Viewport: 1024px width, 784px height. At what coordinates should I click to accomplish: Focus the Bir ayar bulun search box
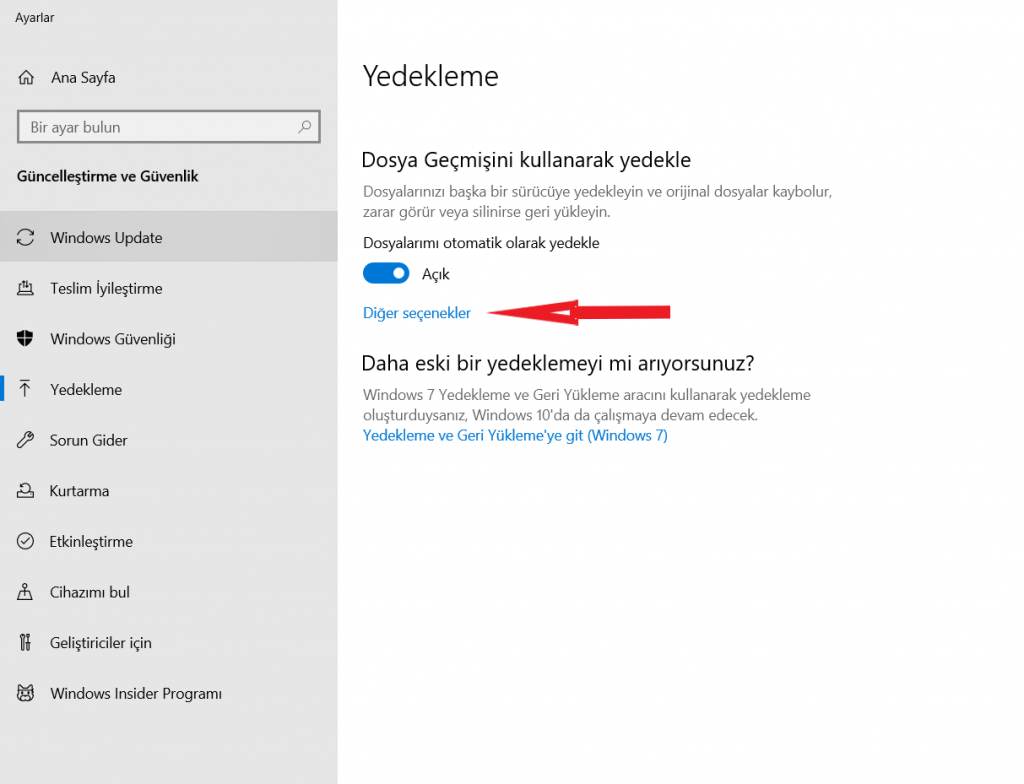168,127
